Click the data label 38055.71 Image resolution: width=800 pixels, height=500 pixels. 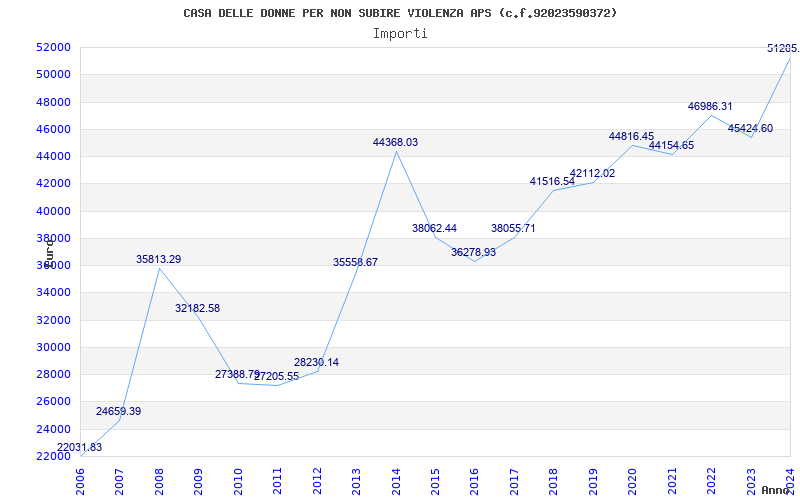coord(513,228)
